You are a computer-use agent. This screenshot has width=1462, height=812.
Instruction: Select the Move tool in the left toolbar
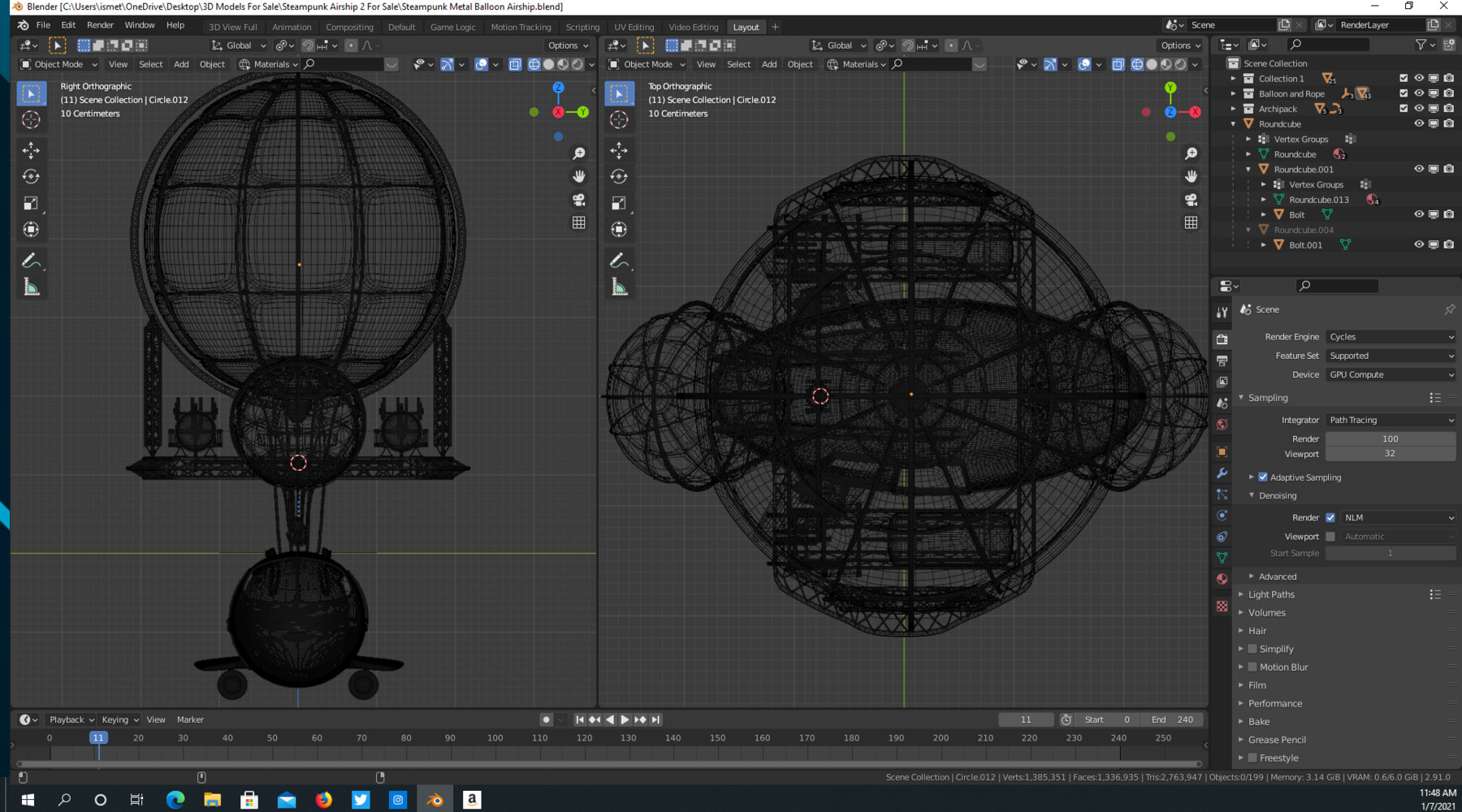(31, 149)
